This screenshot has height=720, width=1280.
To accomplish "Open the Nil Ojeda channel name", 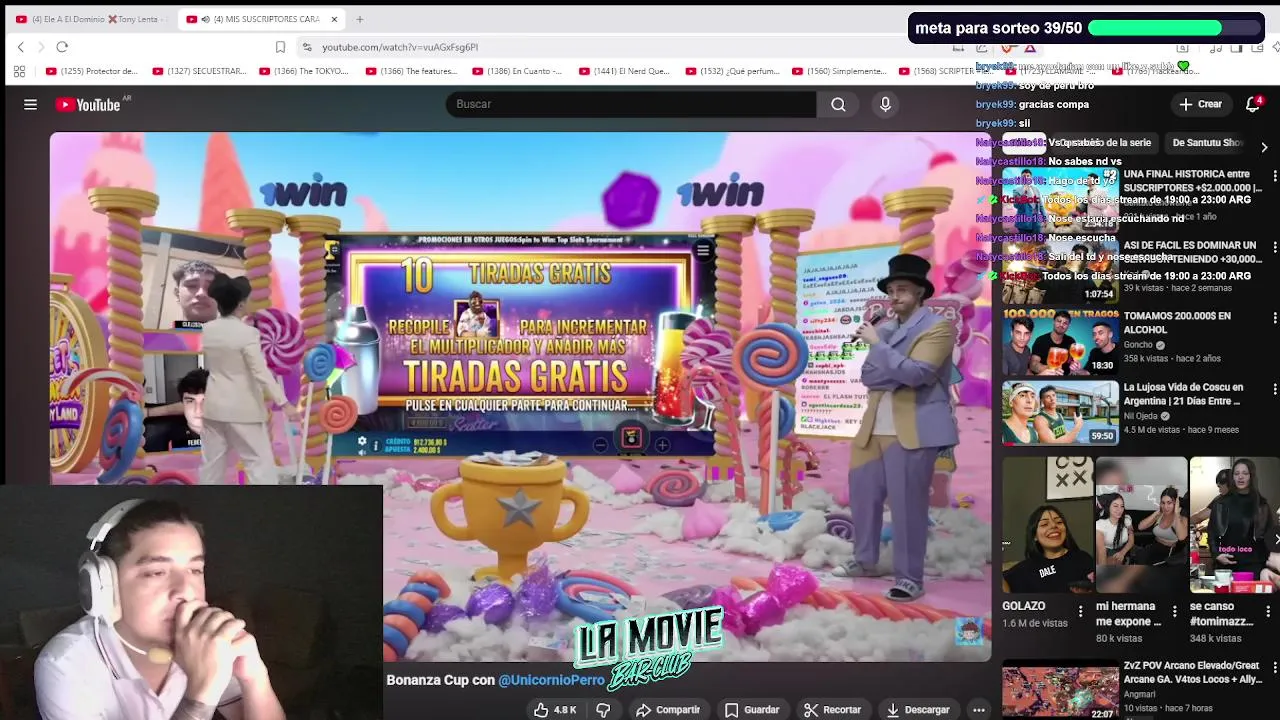I will (x=1140, y=416).
